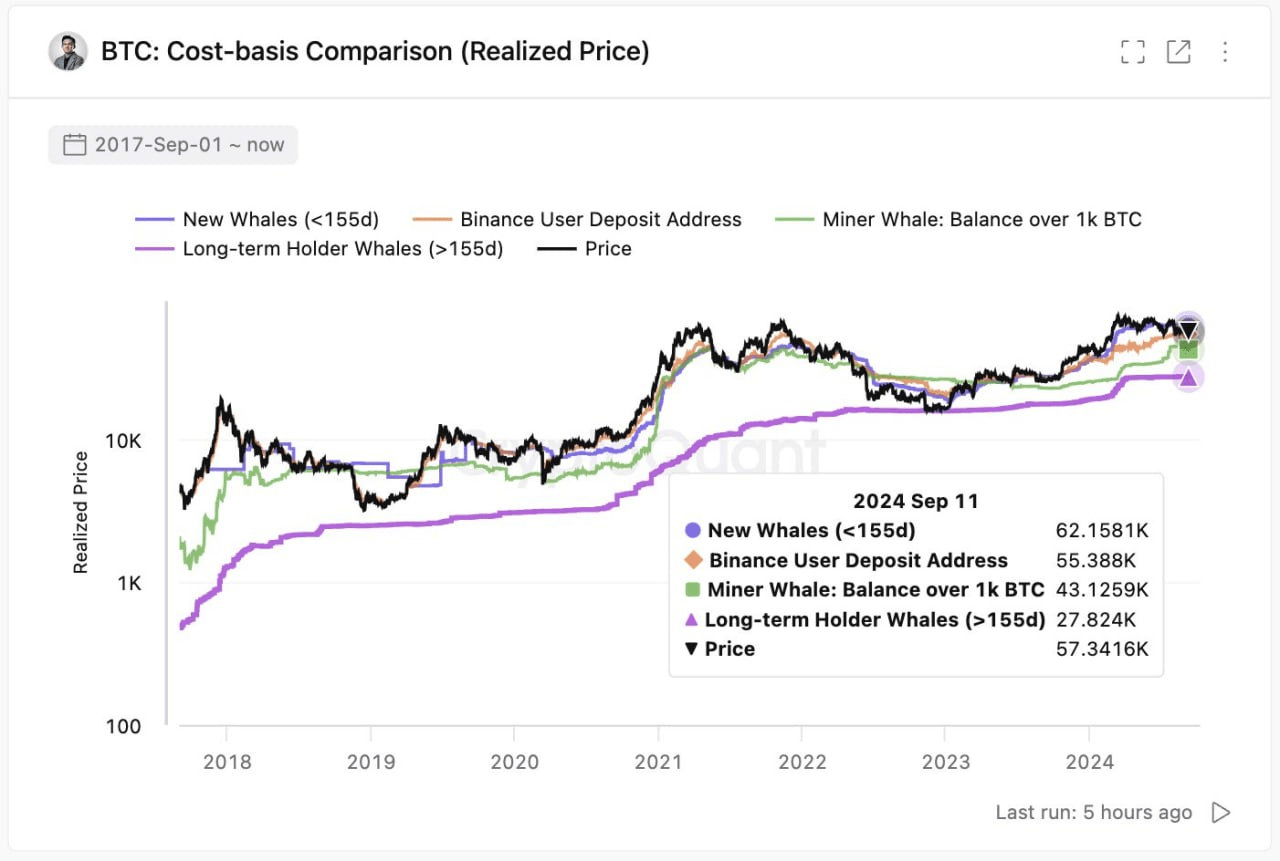
Task: Open the date range picker
Action: tap(173, 145)
